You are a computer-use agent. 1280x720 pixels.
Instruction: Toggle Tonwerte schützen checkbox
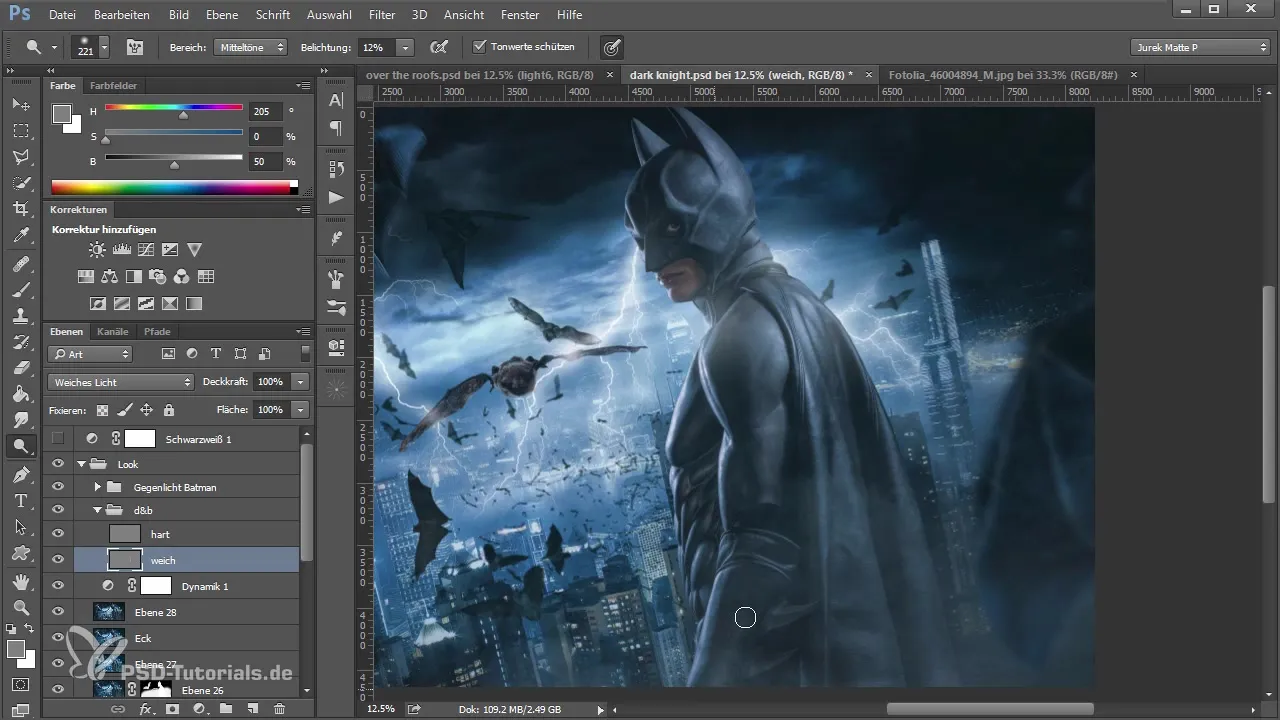click(479, 47)
